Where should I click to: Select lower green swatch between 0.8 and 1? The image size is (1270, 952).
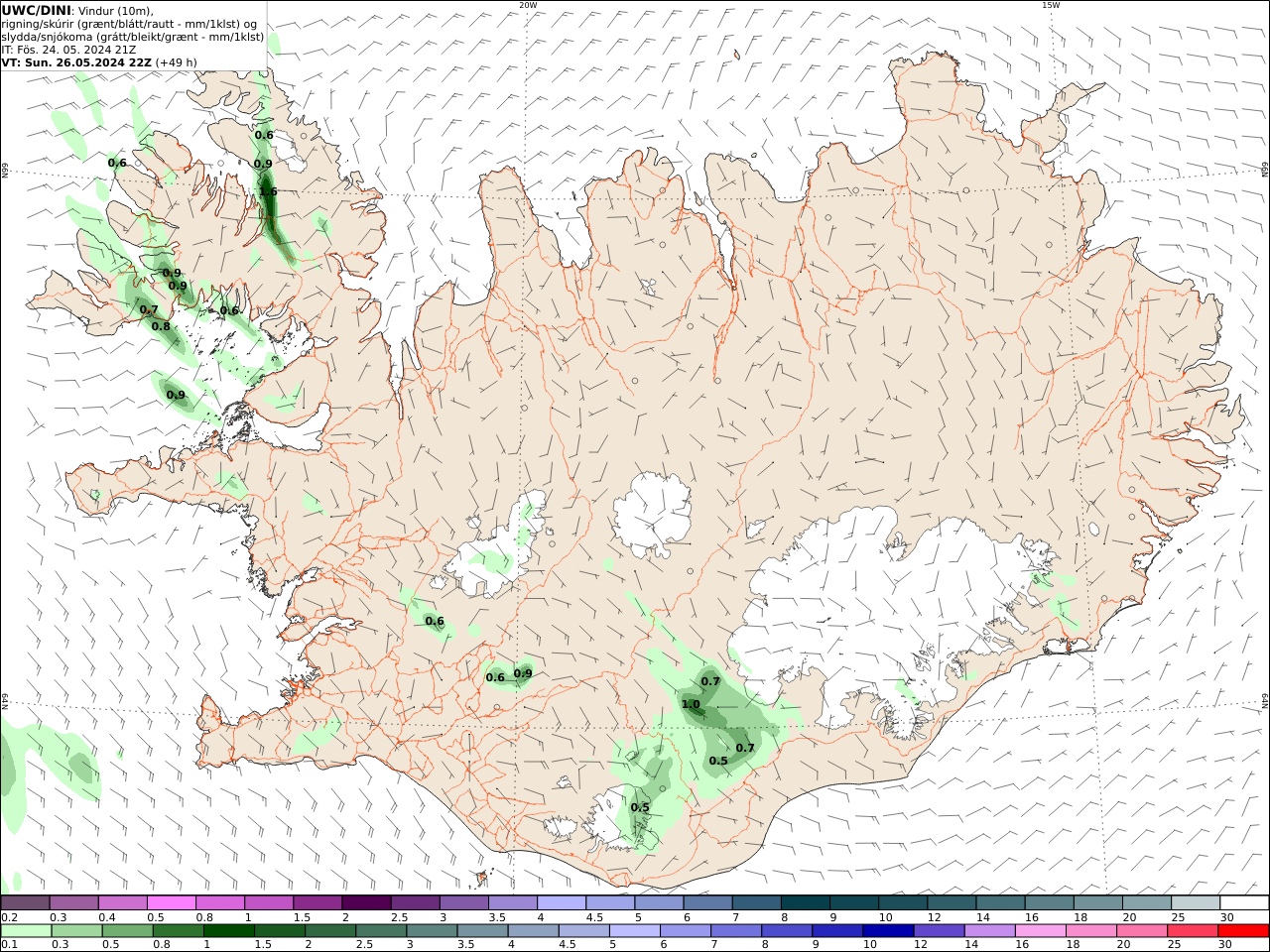click(x=178, y=931)
